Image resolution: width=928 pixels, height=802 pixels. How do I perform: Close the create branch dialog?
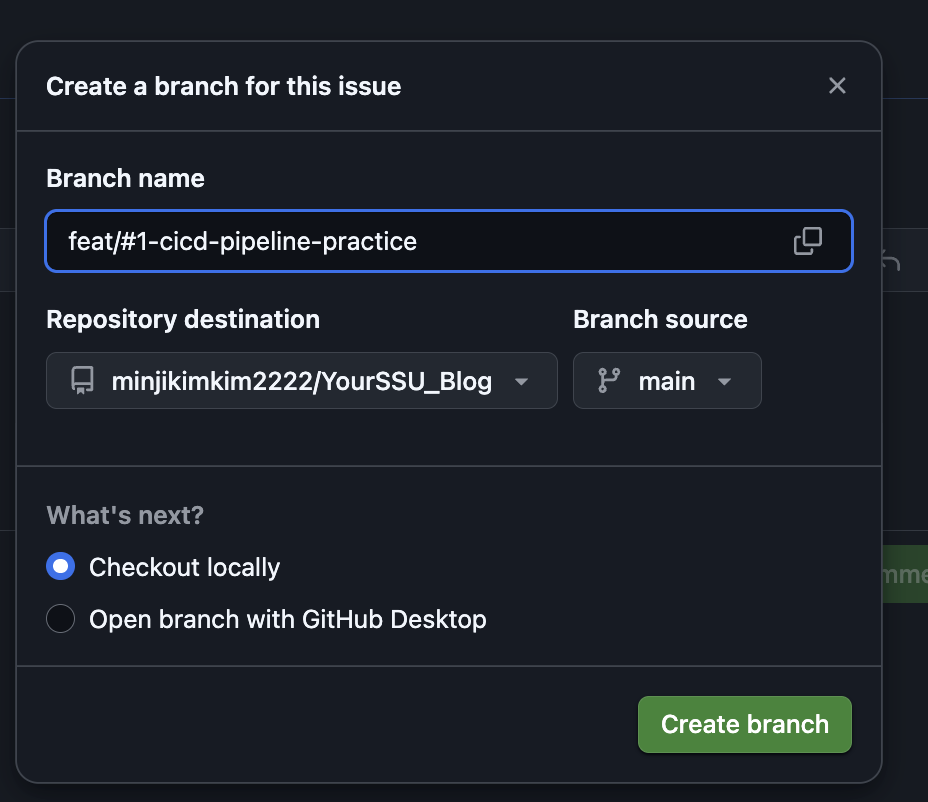[x=837, y=86]
